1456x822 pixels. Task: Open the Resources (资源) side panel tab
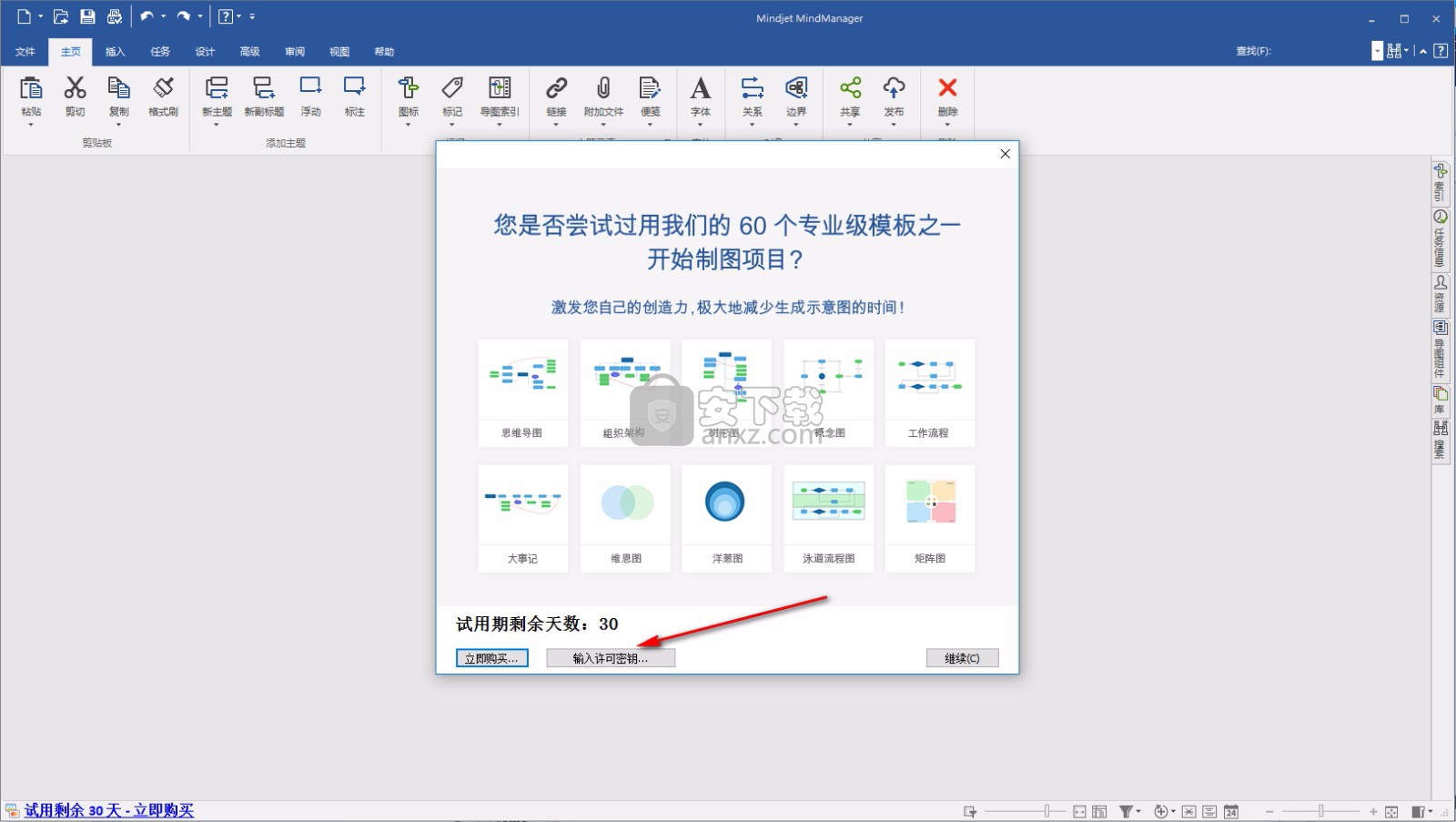tap(1441, 295)
